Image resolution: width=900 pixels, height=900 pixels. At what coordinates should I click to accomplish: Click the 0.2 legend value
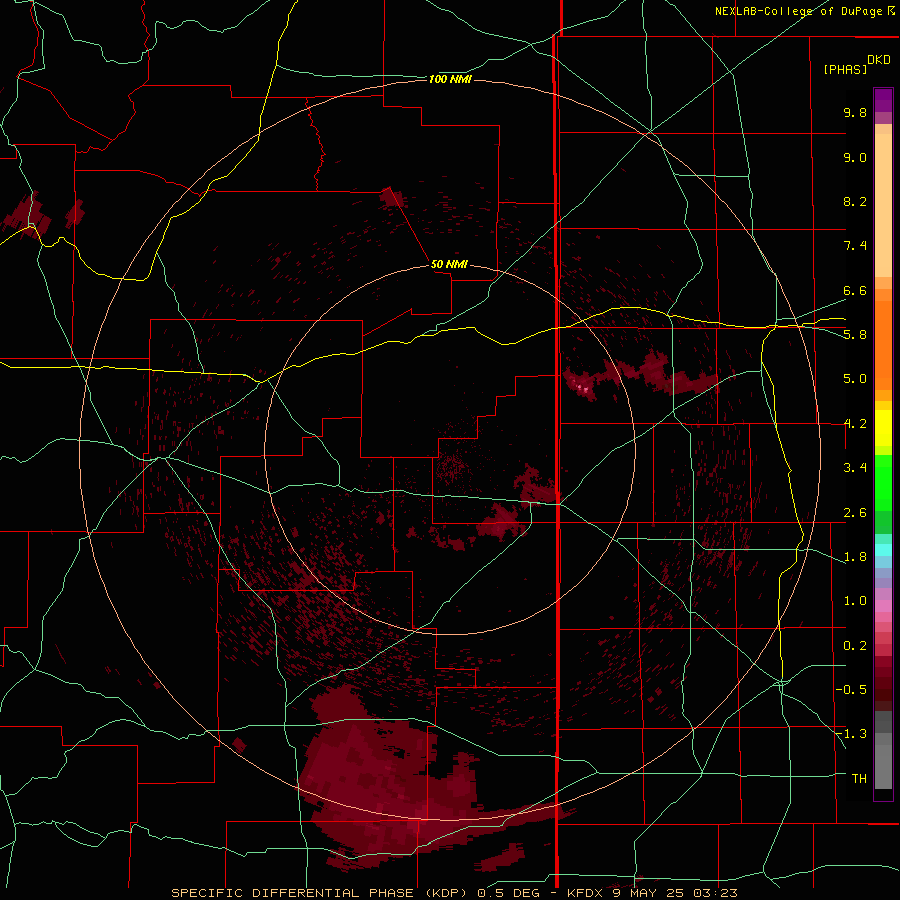click(x=855, y=645)
